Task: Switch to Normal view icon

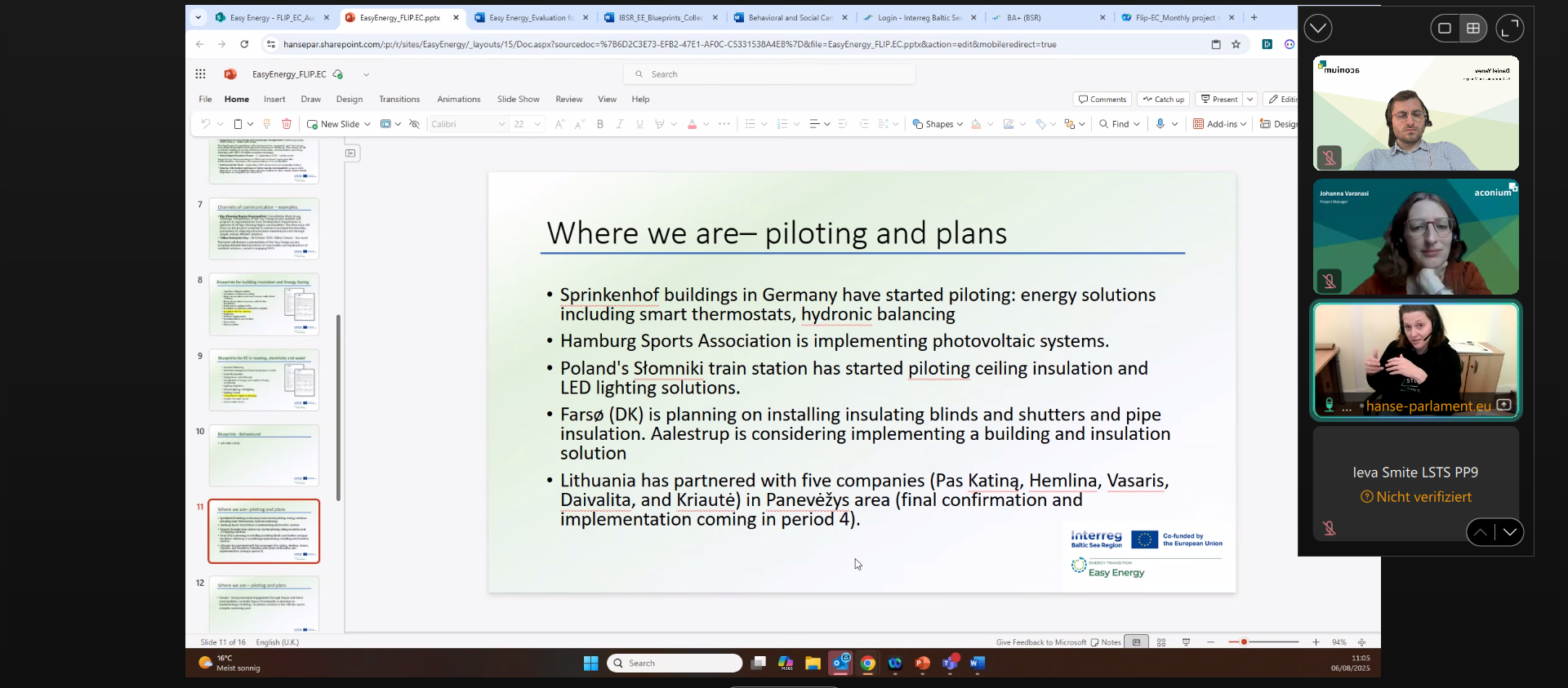Action: point(1136,642)
